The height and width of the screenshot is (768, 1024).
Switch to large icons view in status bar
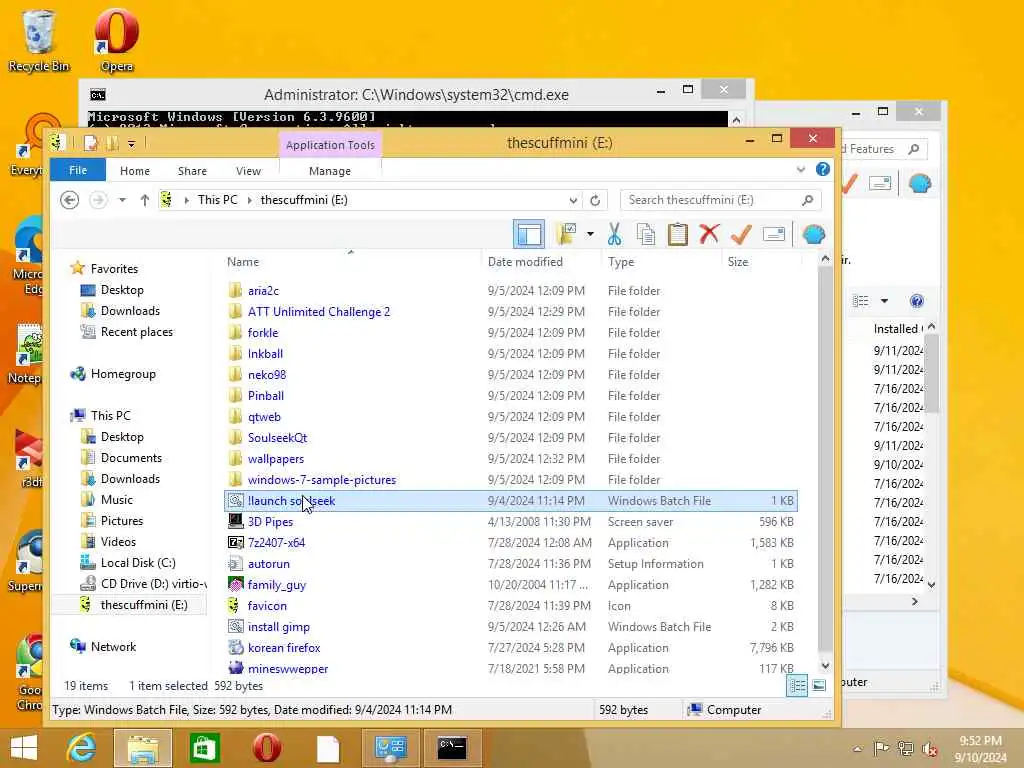819,686
